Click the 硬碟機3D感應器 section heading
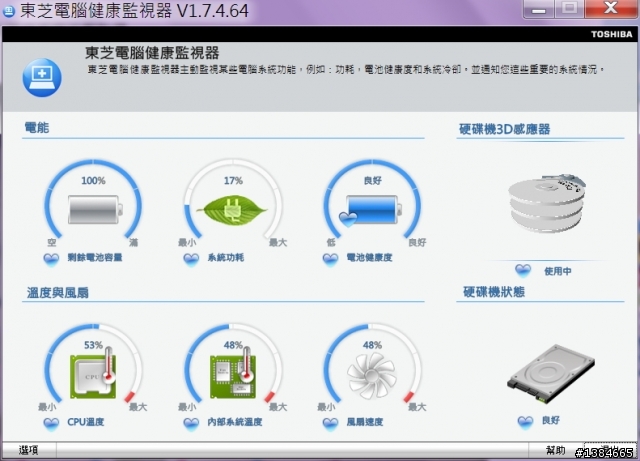The height and width of the screenshot is (461, 640). (504, 129)
